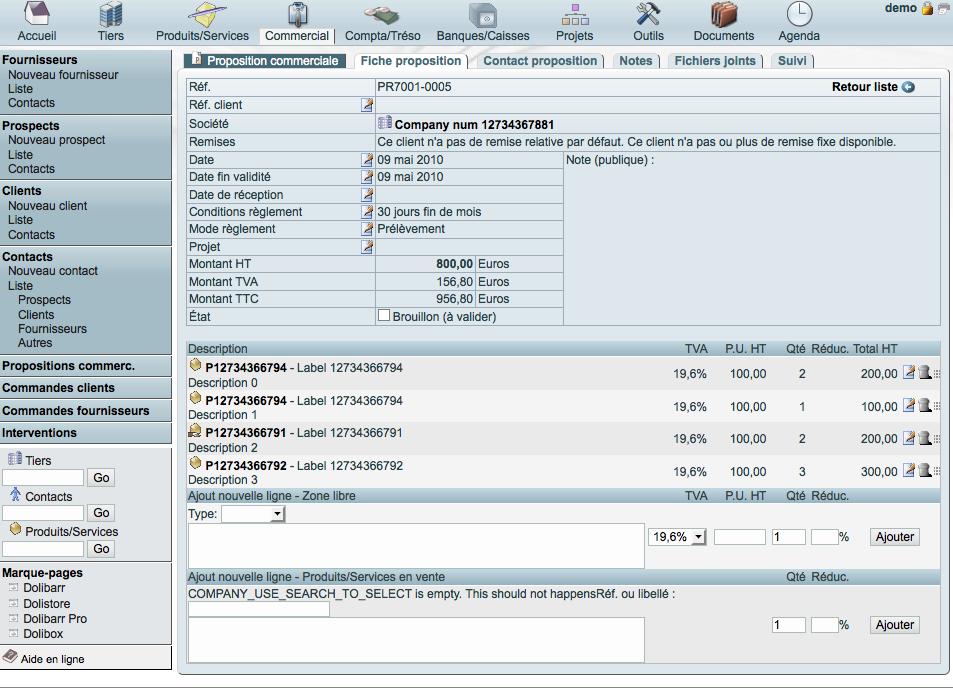The width and height of the screenshot is (953, 688).
Task: Open the Fichiers joints tab
Action: tap(715, 61)
